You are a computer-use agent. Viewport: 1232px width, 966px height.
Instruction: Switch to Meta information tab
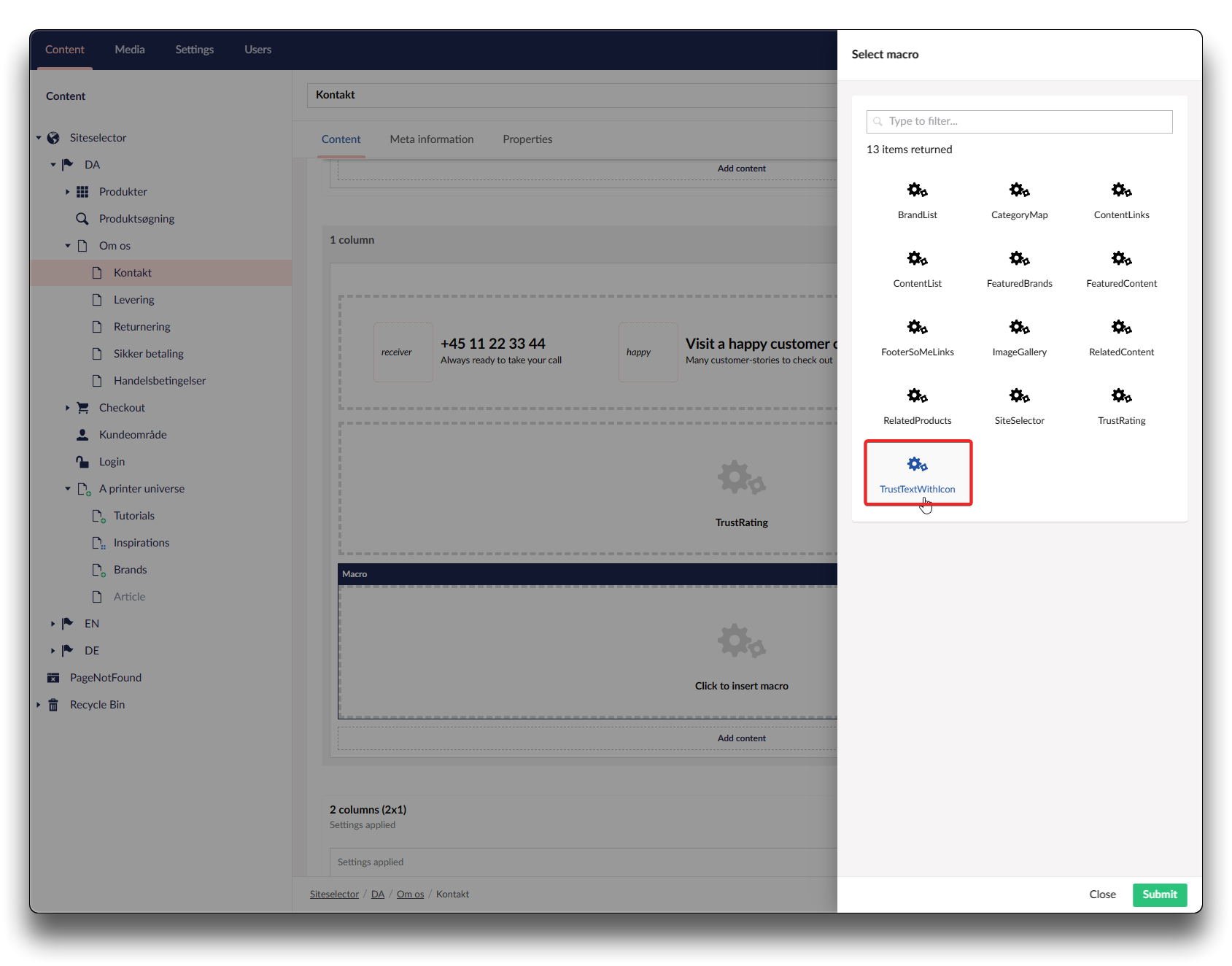point(431,139)
